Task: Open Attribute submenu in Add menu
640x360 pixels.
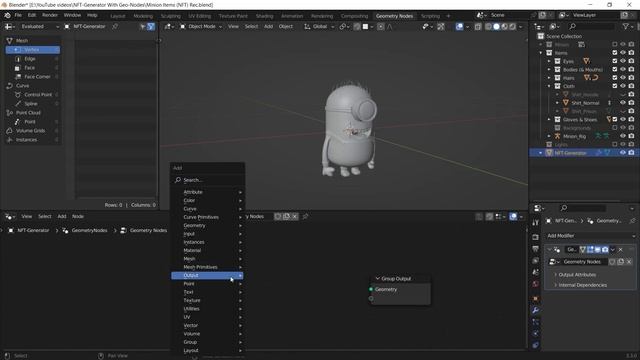Action: pos(207,192)
